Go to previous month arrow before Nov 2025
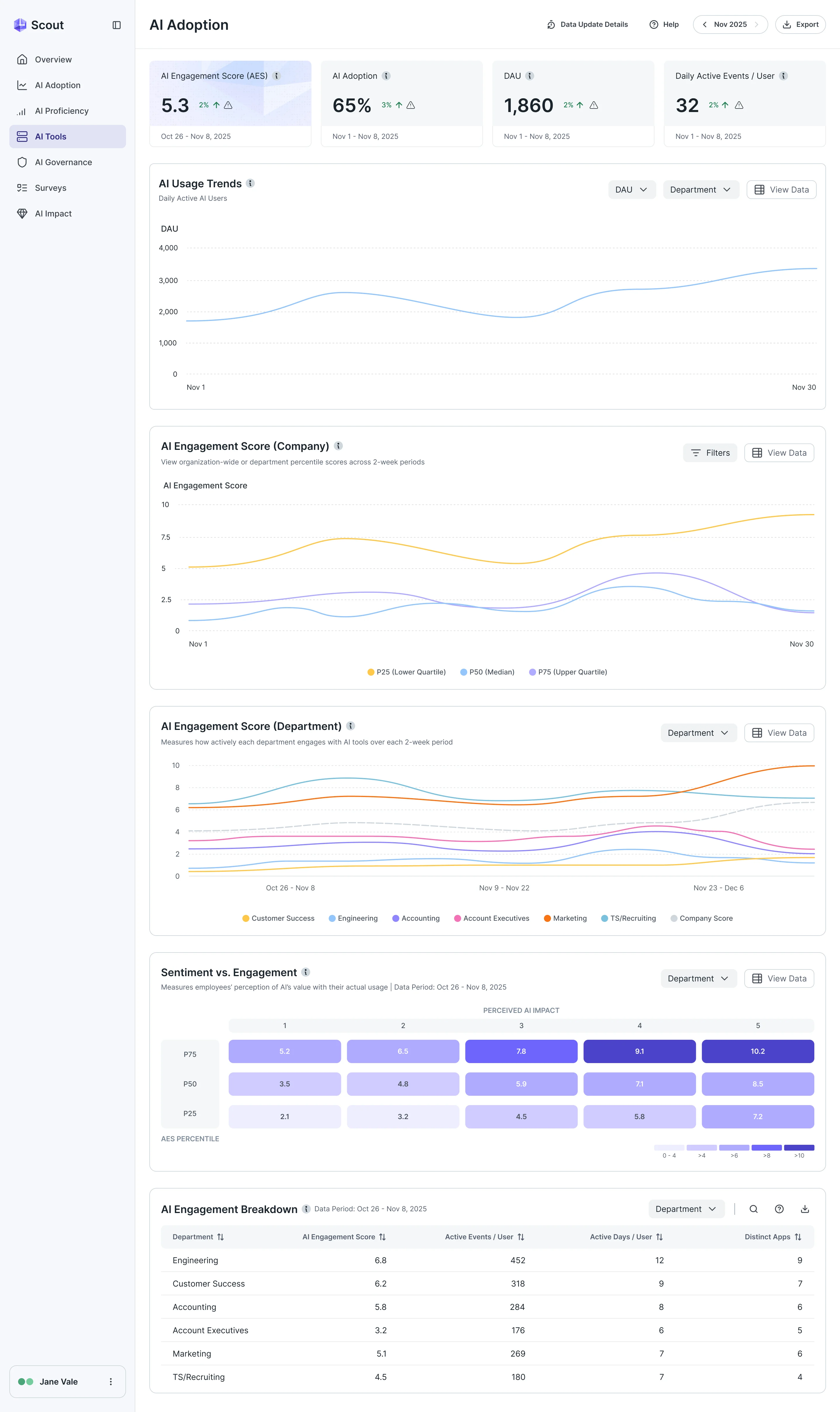Viewport: 840px width, 1412px height. click(x=705, y=24)
